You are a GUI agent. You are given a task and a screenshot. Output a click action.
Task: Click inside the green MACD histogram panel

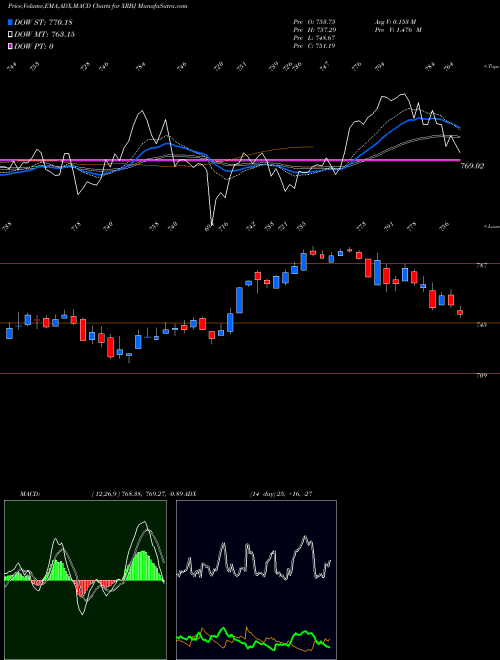(85, 580)
